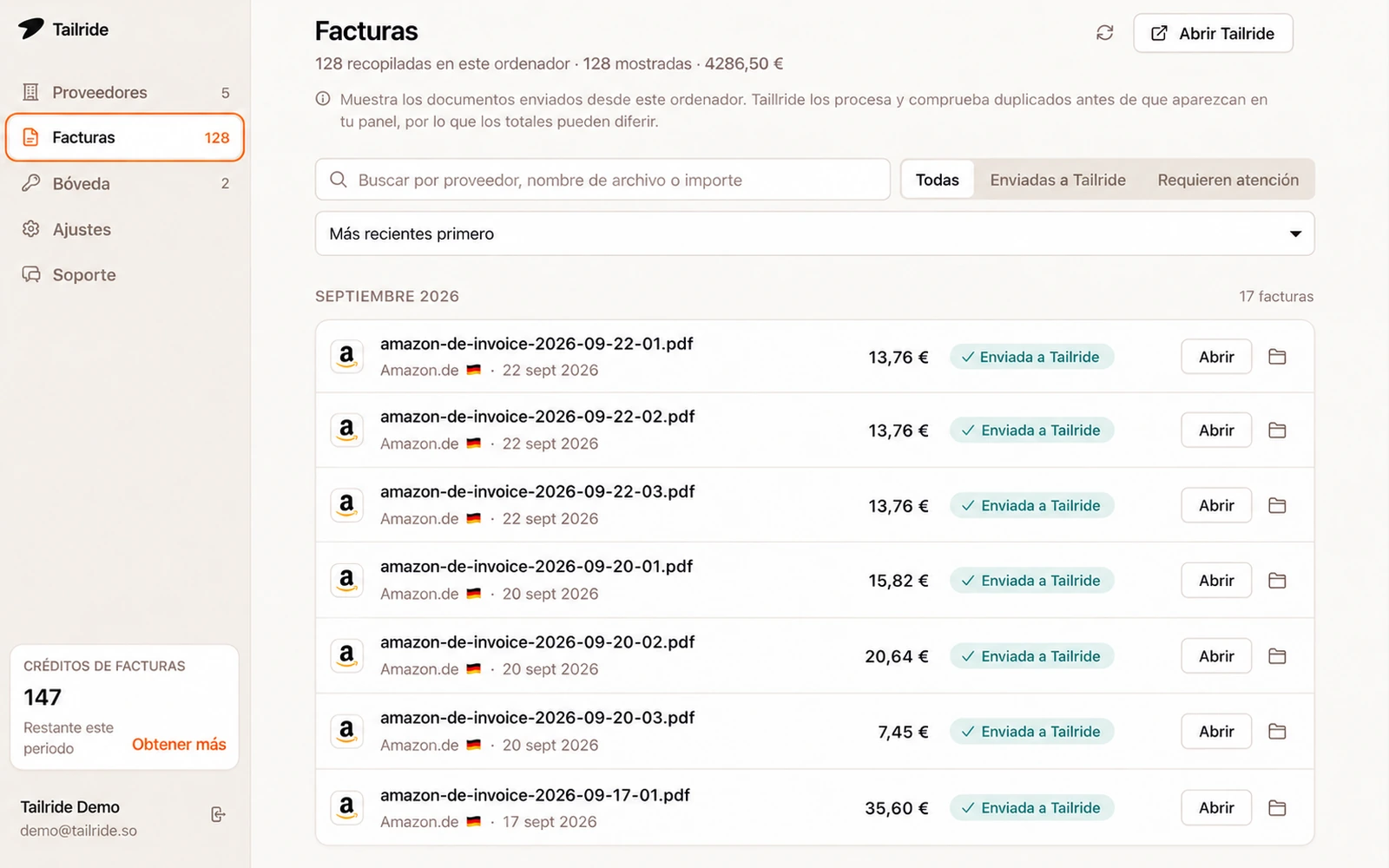Click the 7,45 € amount
This screenshot has height=868, width=1389.
(903, 732)
